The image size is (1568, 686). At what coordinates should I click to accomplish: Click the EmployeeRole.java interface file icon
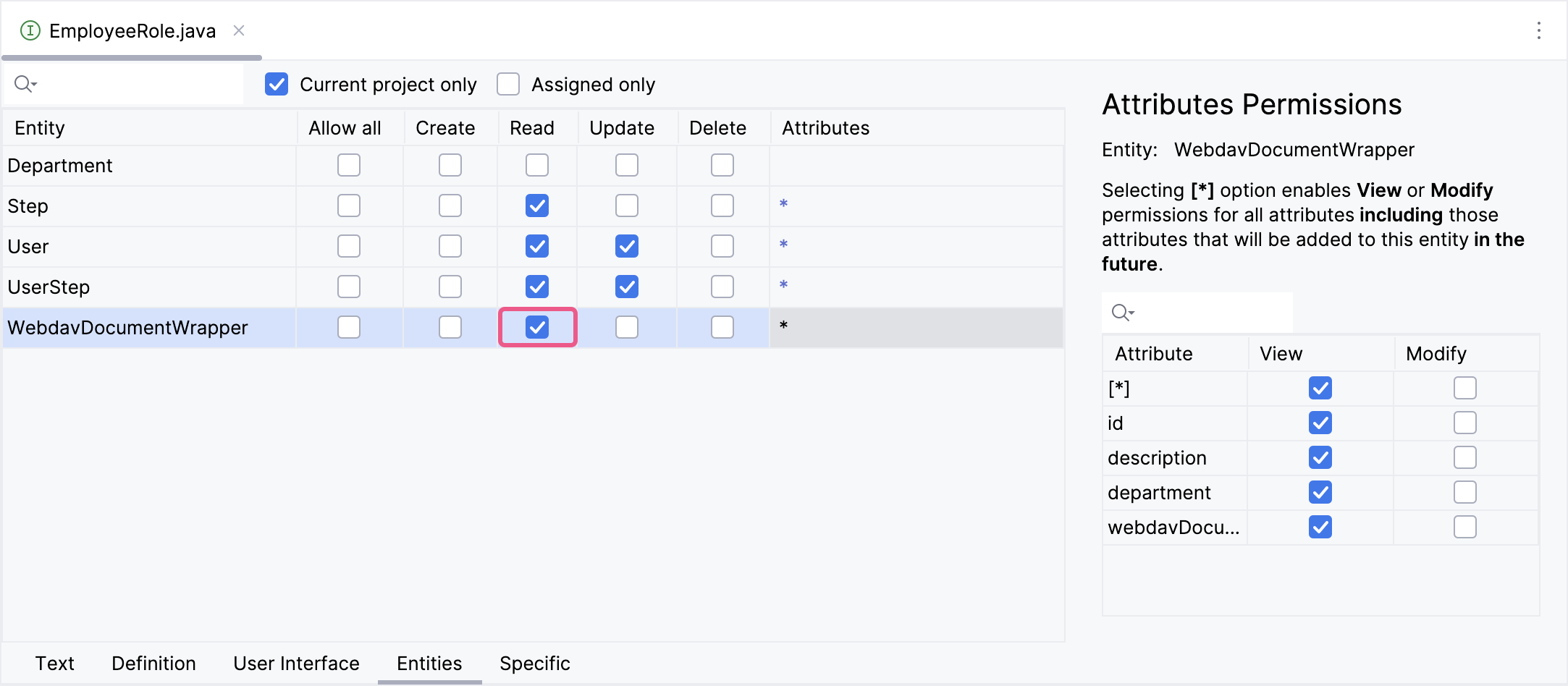click(x=30, y=30)
